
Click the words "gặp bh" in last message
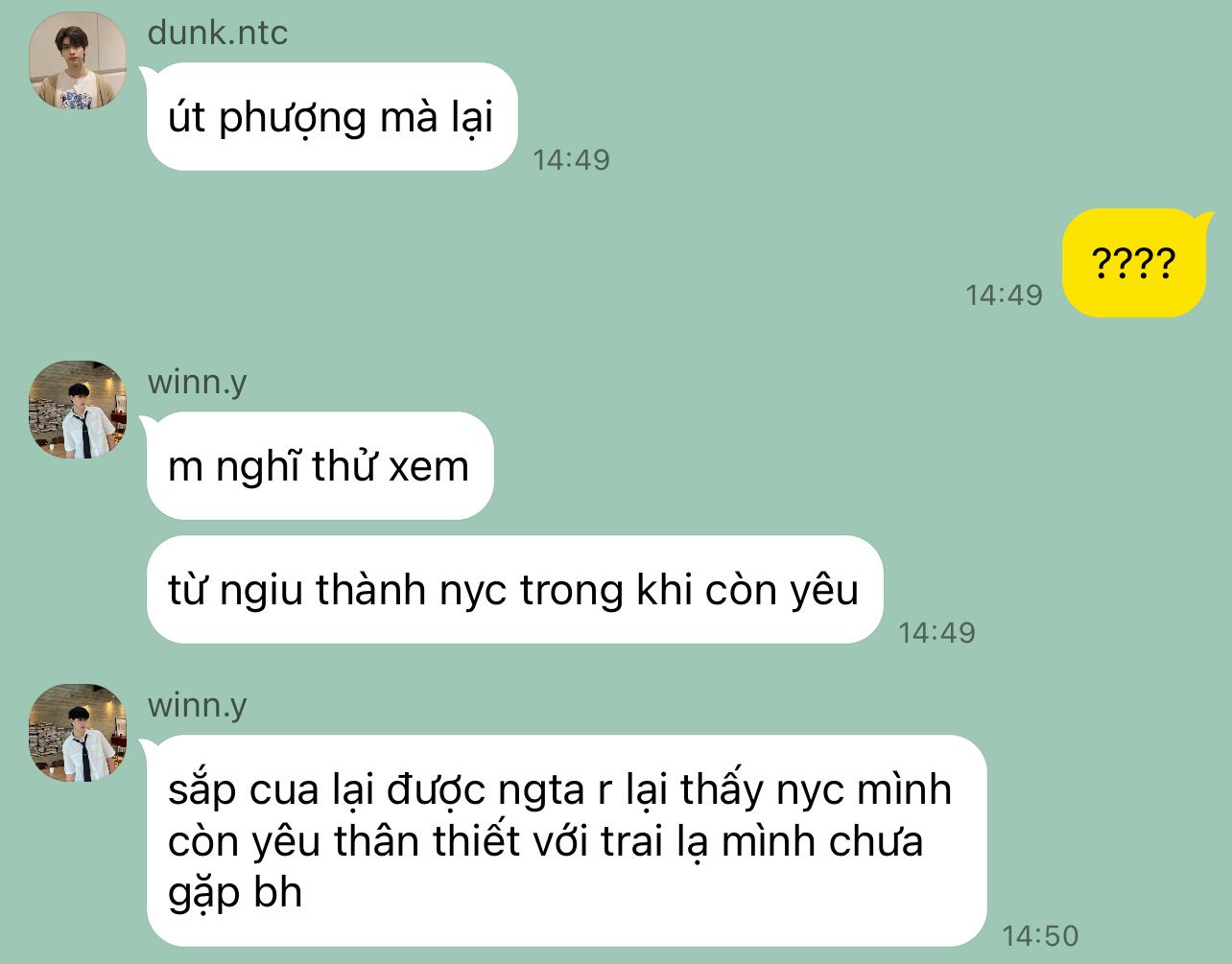(235, 893)
